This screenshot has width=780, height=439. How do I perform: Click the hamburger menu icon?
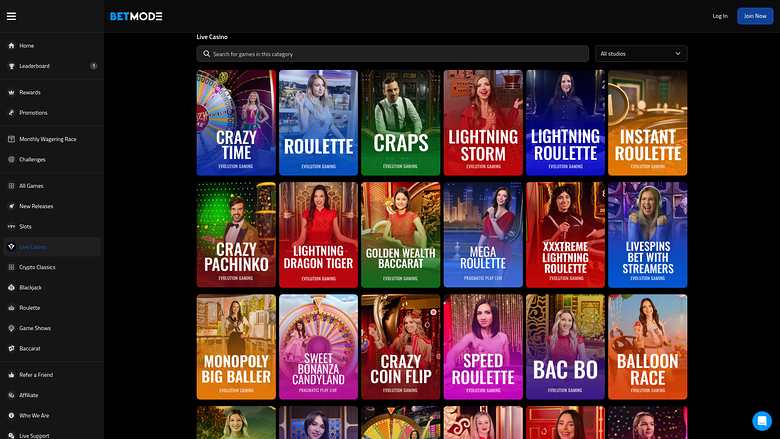[x=11, y=16]
